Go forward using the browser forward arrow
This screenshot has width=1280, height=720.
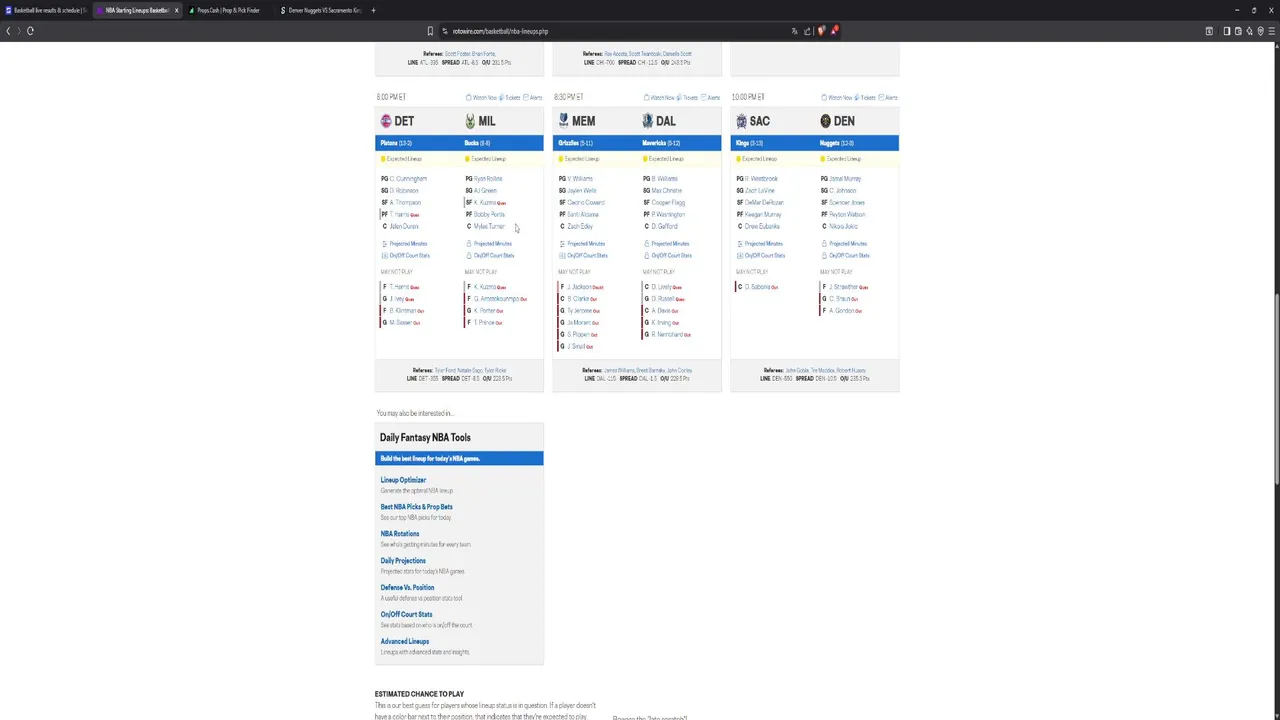click(x=18, y=31)
